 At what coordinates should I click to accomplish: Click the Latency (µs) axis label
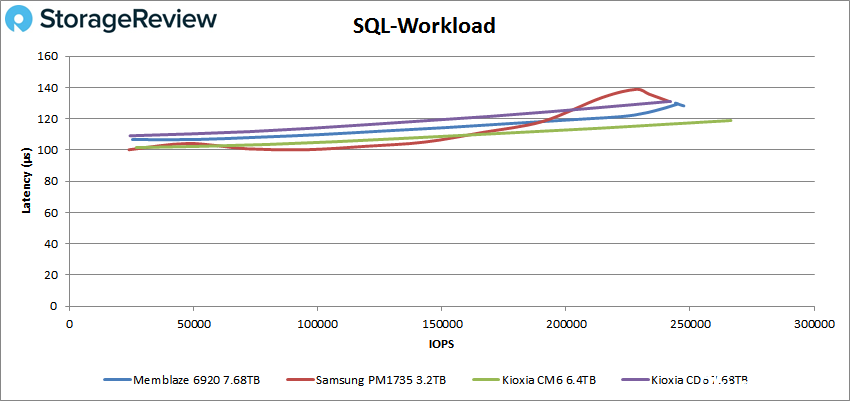tap(26, 182)
